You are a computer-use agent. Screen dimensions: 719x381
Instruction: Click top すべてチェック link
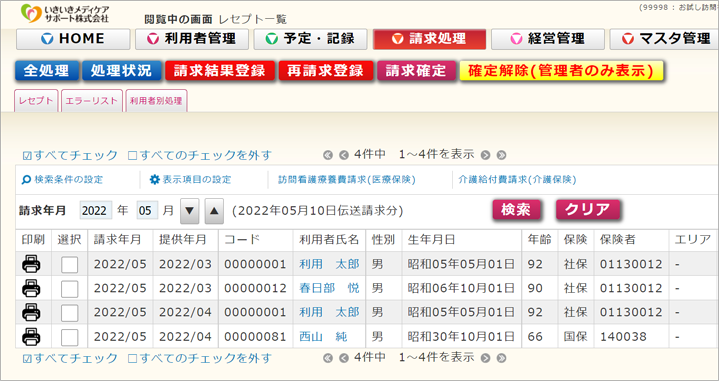click(70, 155)
